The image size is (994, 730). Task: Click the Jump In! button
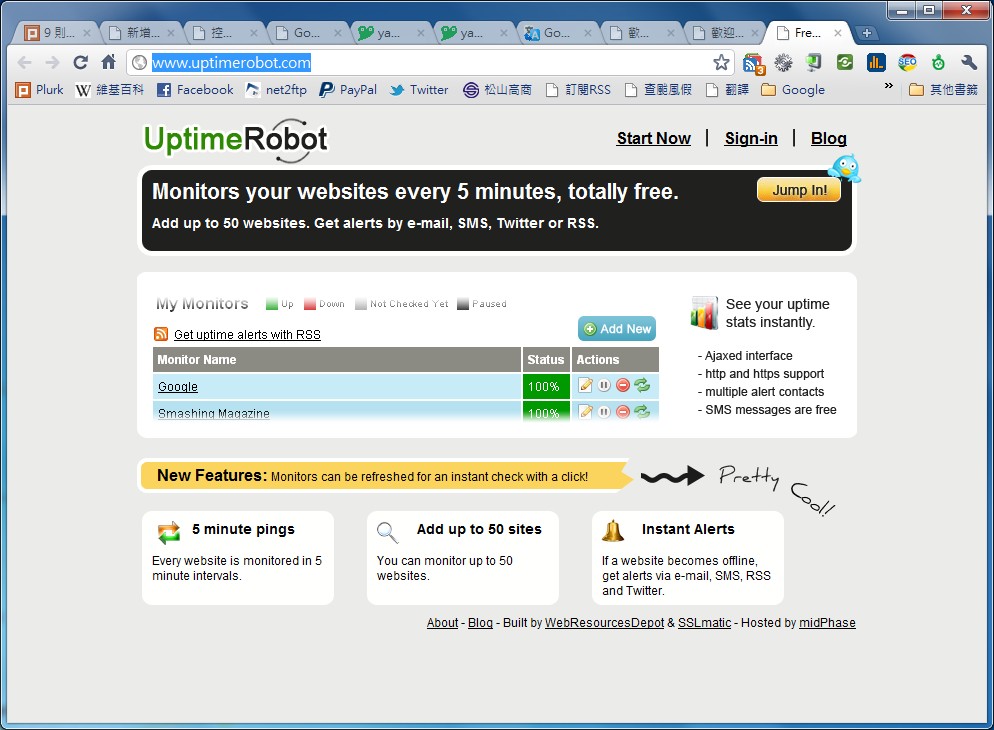click(x=799, y=190)
